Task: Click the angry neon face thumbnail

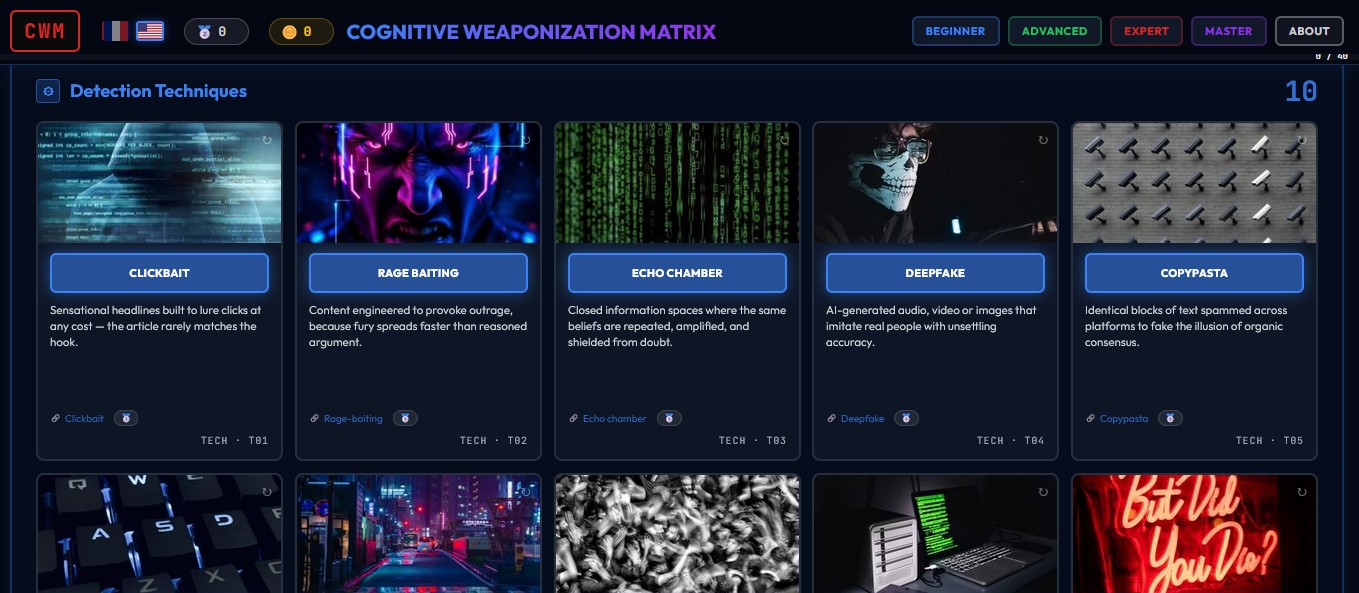Action: [418, 183]
